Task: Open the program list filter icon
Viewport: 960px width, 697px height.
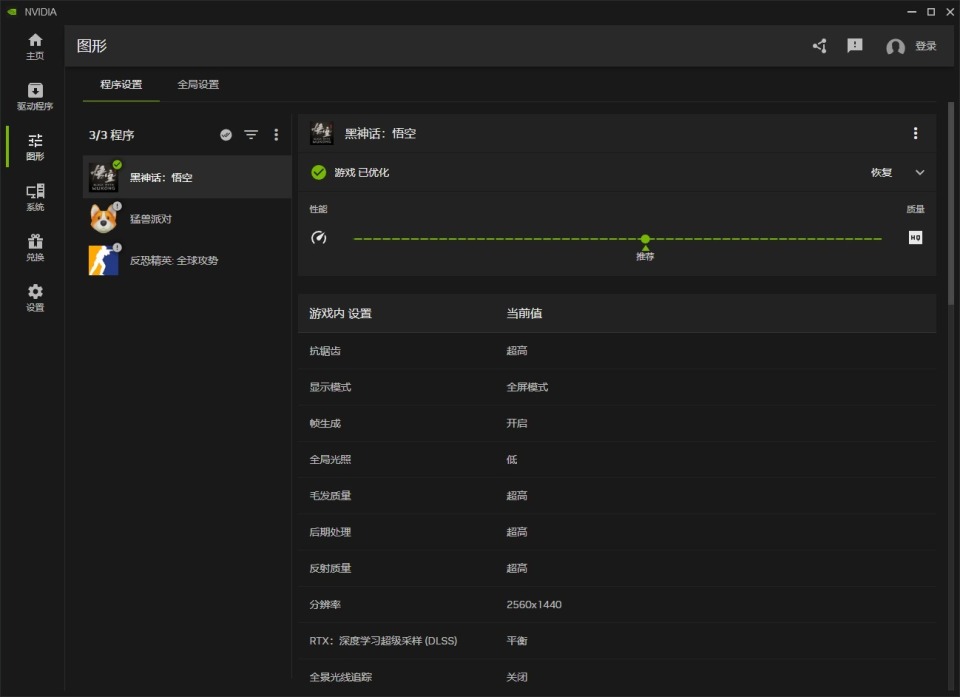Action: [251, 135]
